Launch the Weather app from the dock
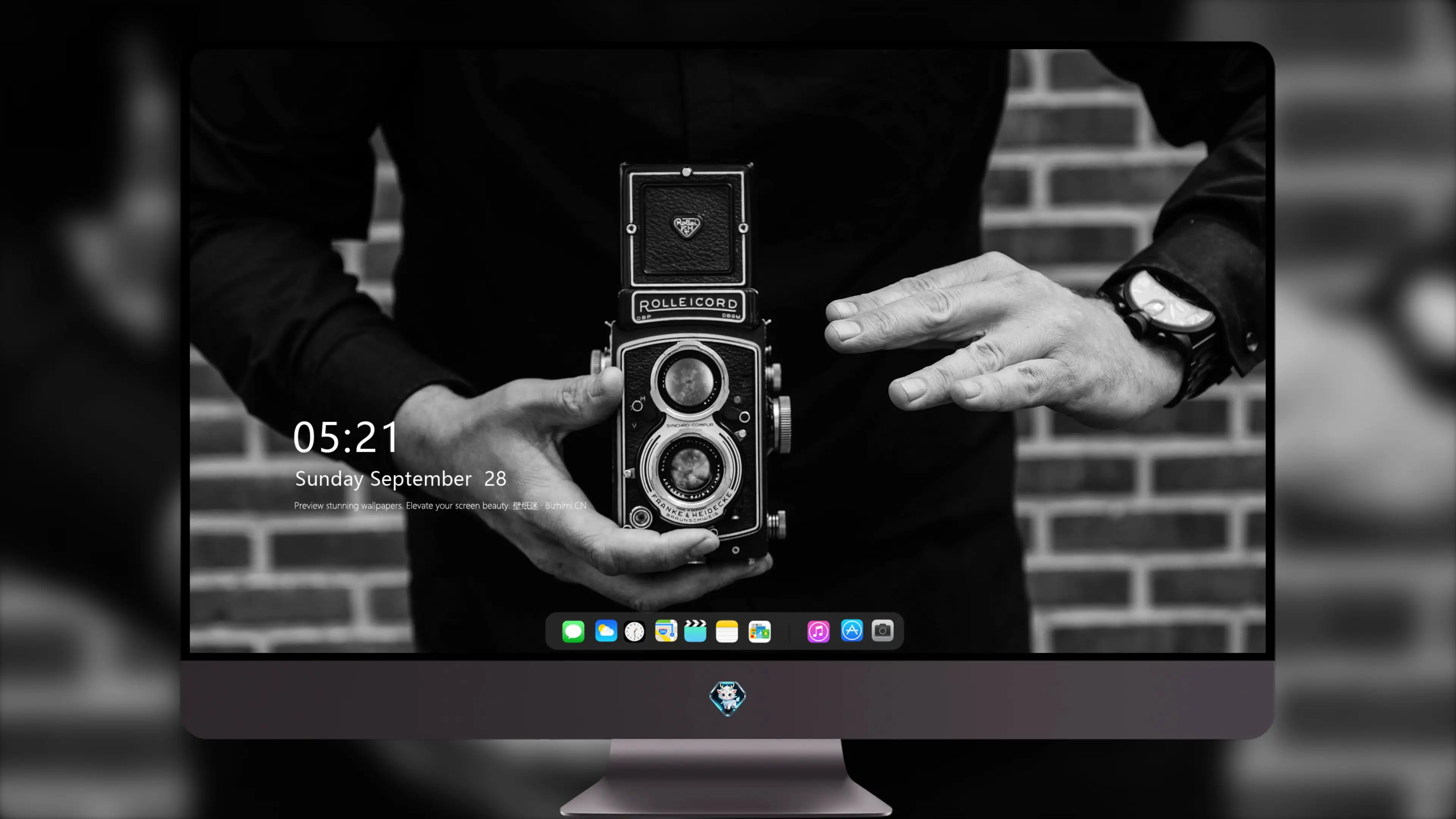This screenshot has width=1456, height=819. (606, 631)
